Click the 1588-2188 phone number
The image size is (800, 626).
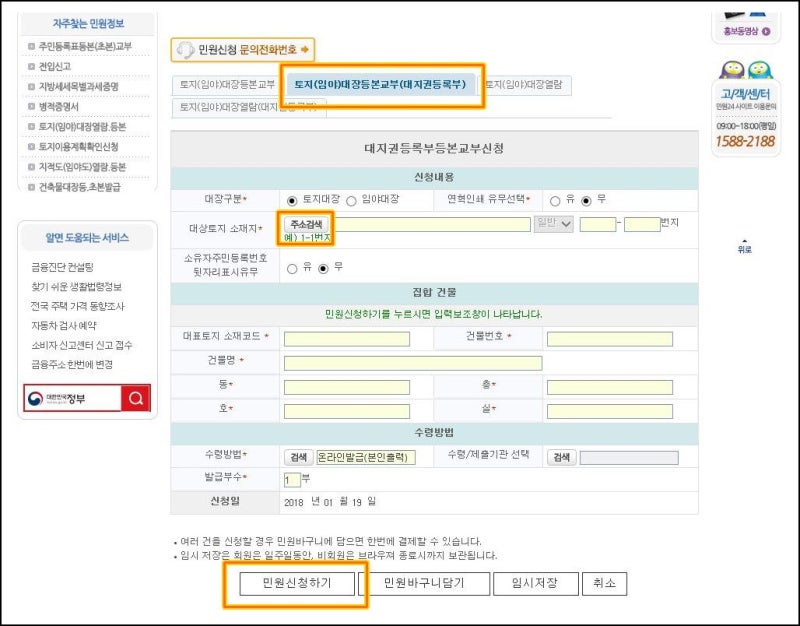[x=745, y=141]
